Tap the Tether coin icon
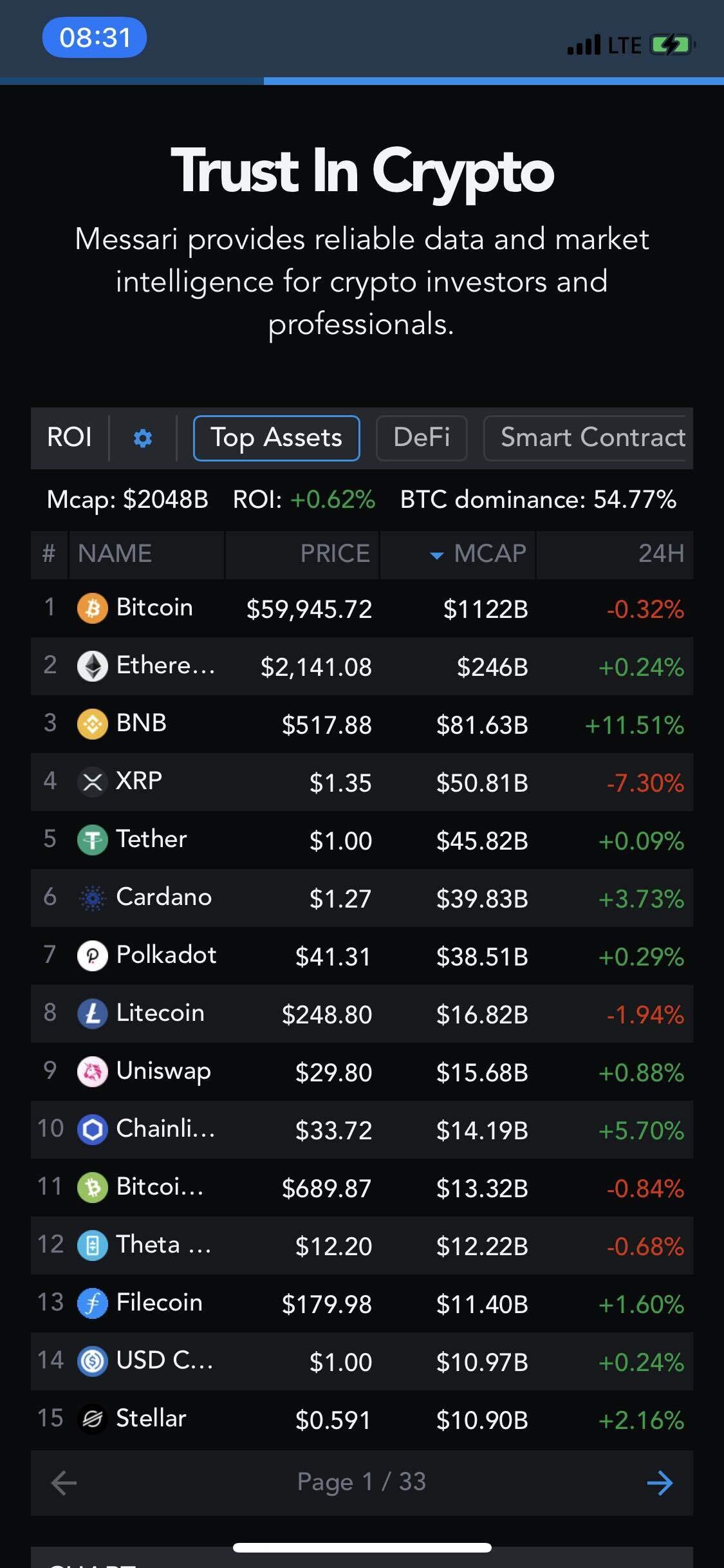This screenshot has height=1568, width=724. (x=92, y=840)
